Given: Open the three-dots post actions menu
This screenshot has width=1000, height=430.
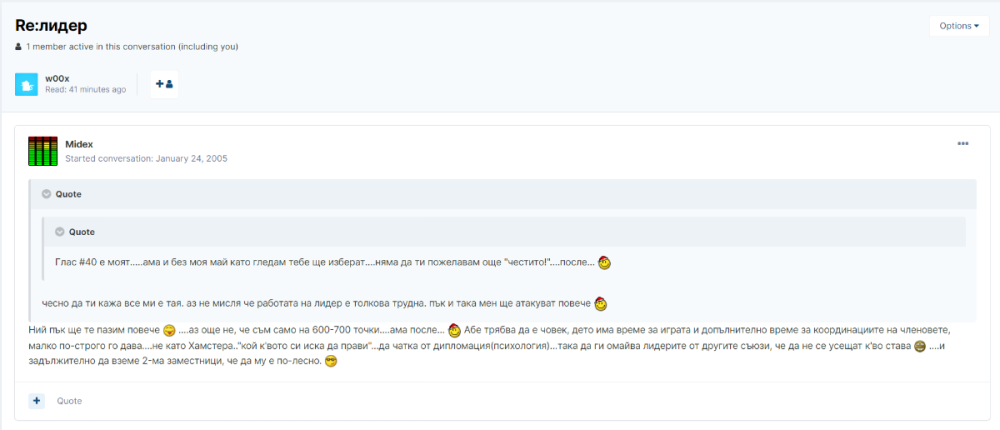Looking at the screenshot, I should [x=962, y=144].
